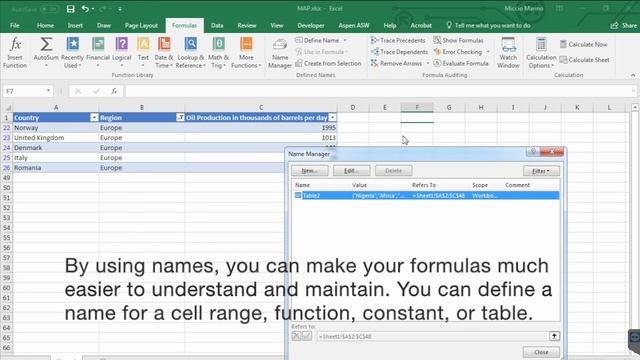Open Calculation Options menu
The width and height of the screenshot is (640, 360).
point(541,53)
